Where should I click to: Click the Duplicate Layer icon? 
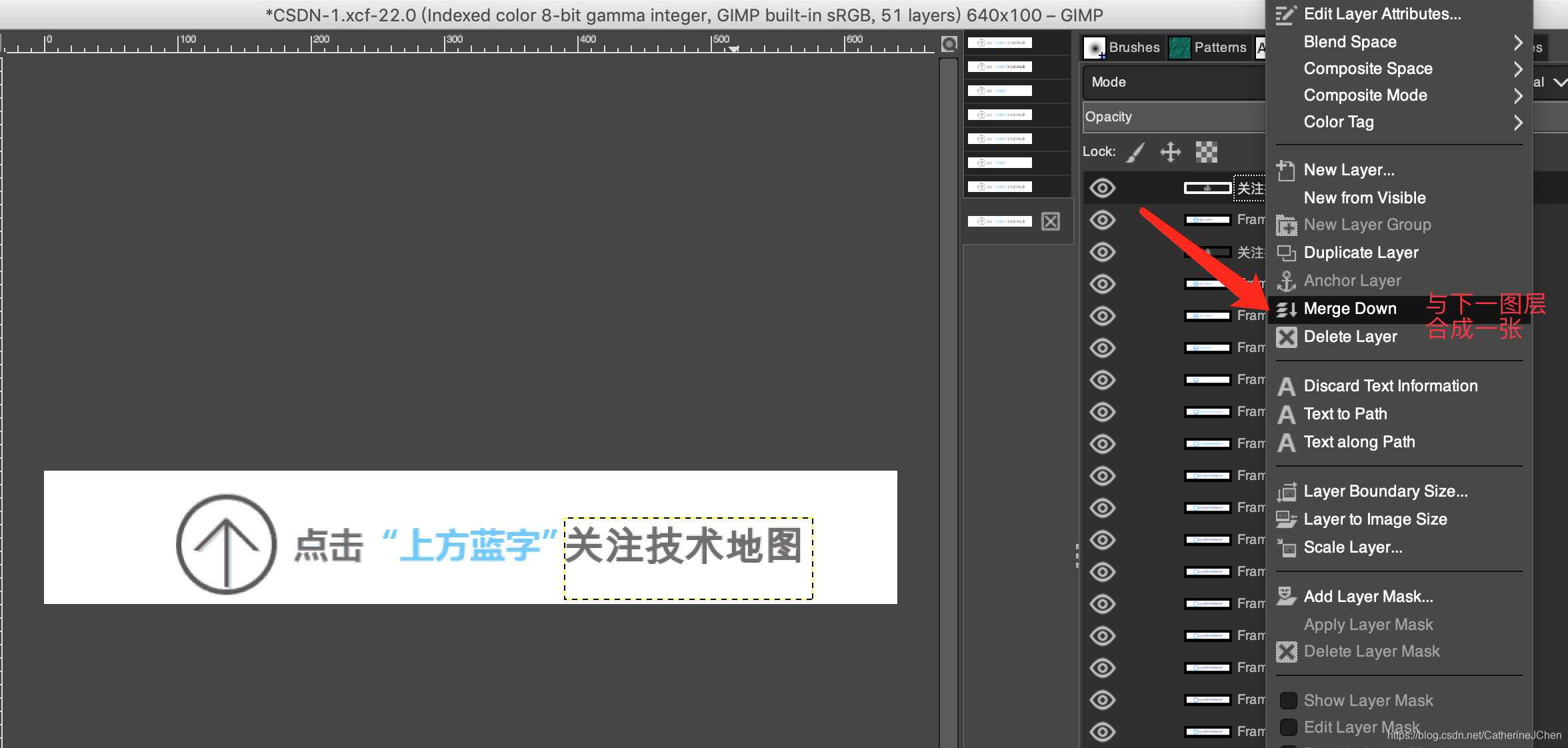coord(1286,253)
